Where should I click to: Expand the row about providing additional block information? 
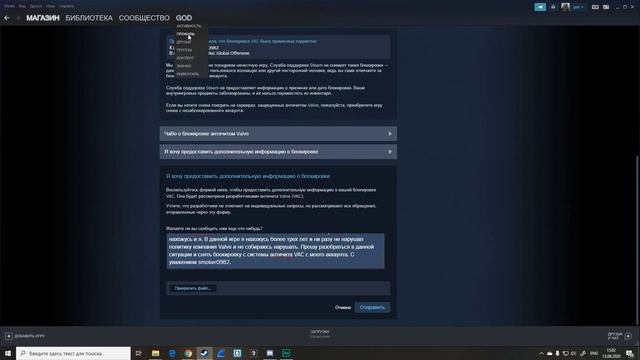click(x=278, y=151)
